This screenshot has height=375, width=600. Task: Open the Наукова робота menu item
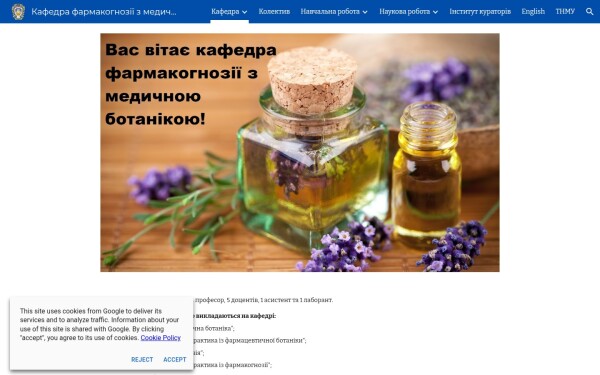404,11
